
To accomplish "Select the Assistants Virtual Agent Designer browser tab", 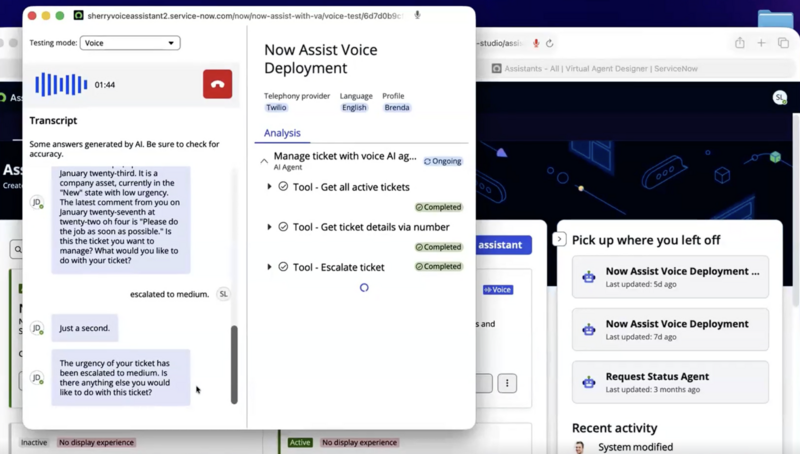I will tap(594, 68).
